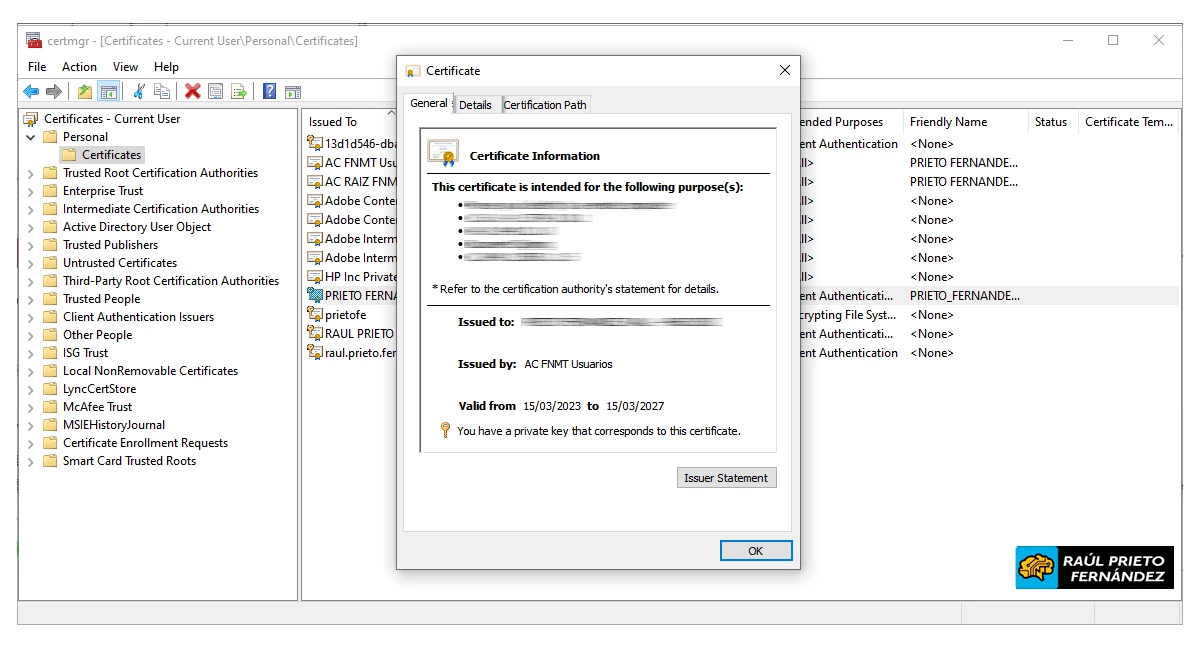Viewport: 1200px width, 650px height.
Task: Click the red Delete X icon
Action: 192,92
